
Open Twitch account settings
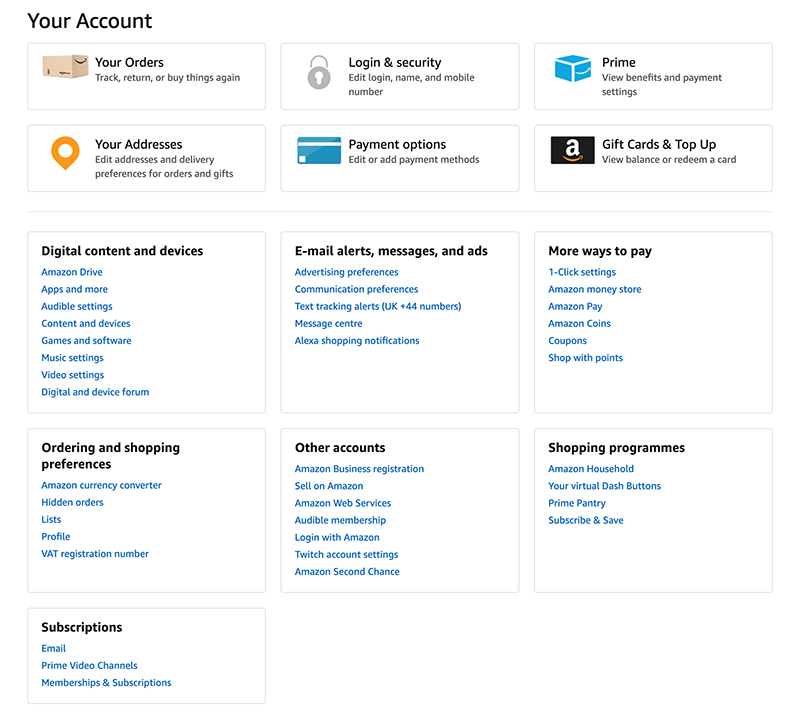tap(346, 555)
